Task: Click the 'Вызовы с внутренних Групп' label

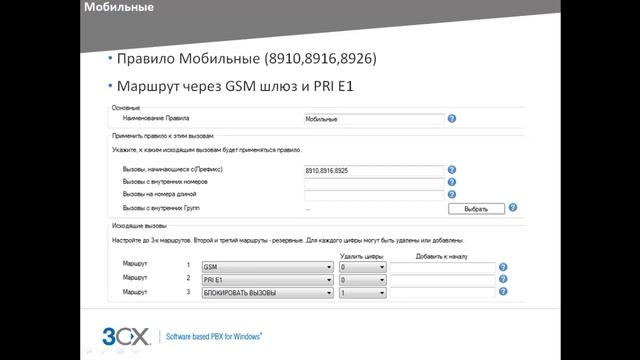Action: [161, 208]
